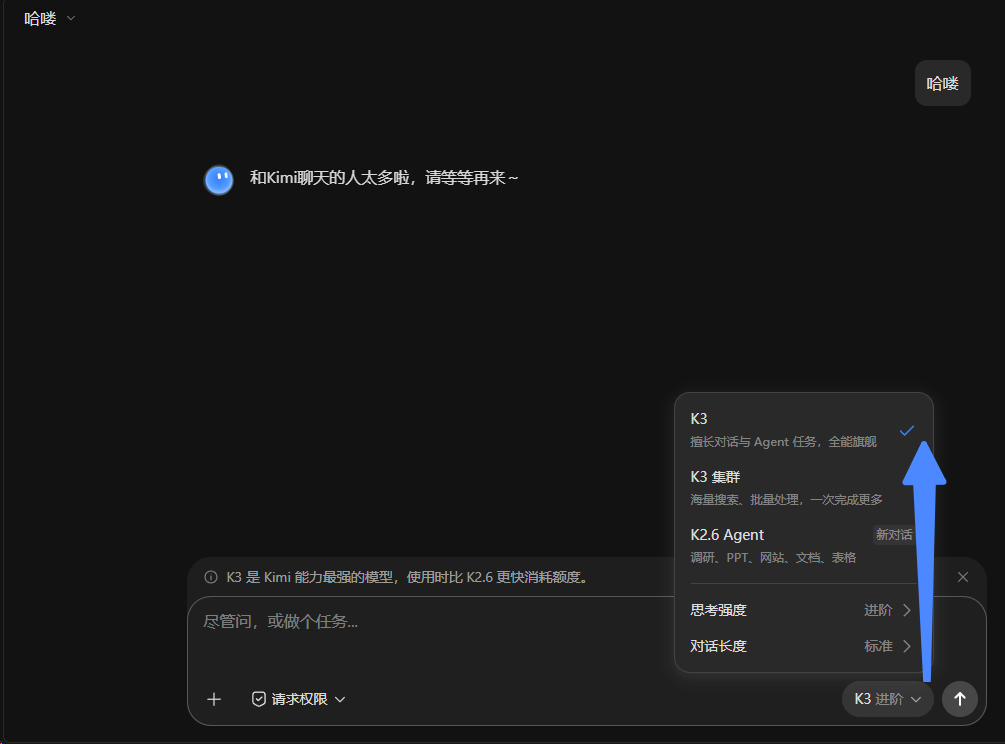Image resolution: width=1005 pixels, height=744 pixels.
Task: Select the K3 集群 model option
Action: click(x=803, y=488)
